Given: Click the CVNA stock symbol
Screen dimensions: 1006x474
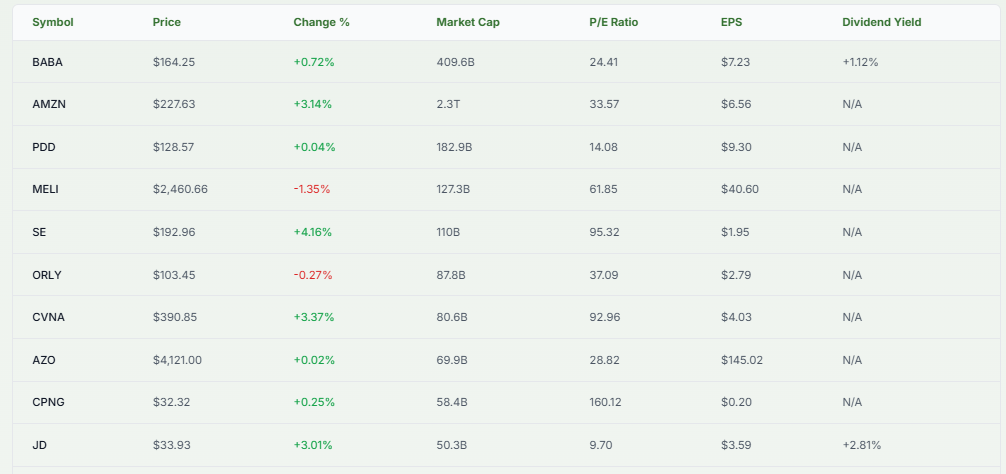Looking at the screenshot, I should (49, 317).
